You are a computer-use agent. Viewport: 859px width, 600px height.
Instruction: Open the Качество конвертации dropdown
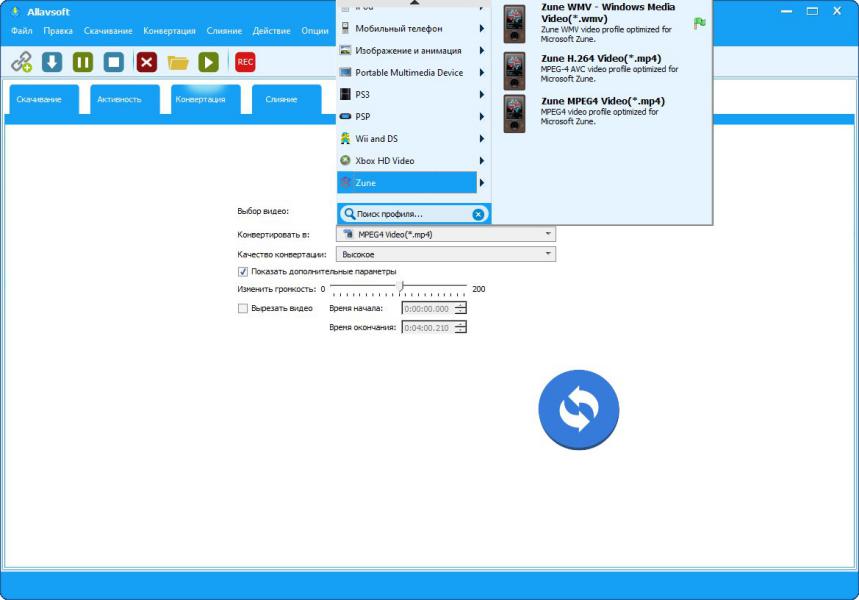tap(445, 254)
